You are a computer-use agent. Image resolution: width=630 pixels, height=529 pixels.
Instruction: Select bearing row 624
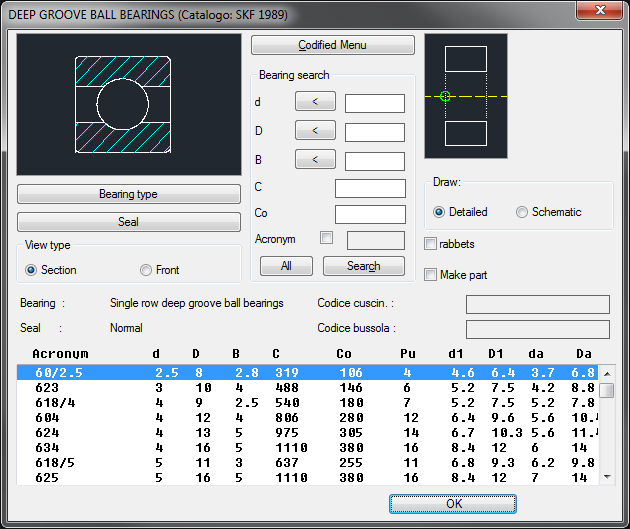(x=307, y=433)
